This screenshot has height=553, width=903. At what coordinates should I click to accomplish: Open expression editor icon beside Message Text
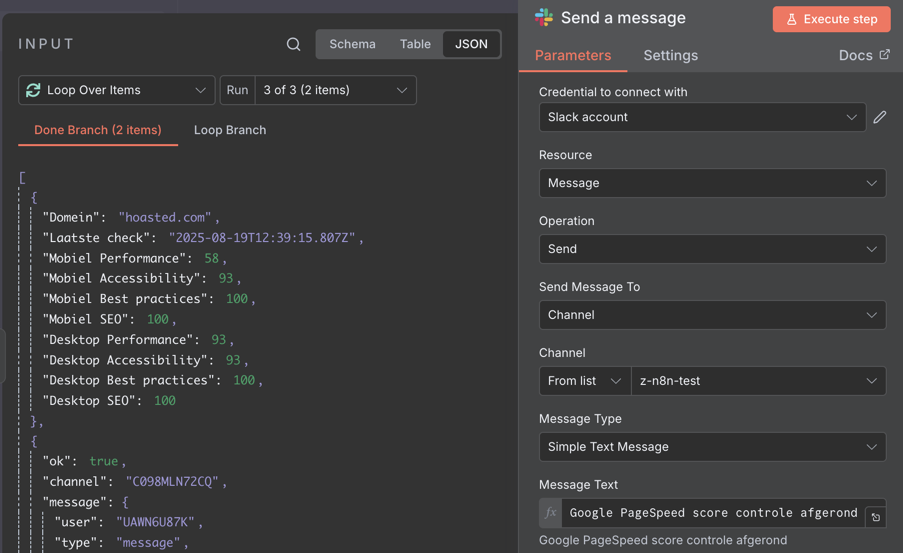875,517
